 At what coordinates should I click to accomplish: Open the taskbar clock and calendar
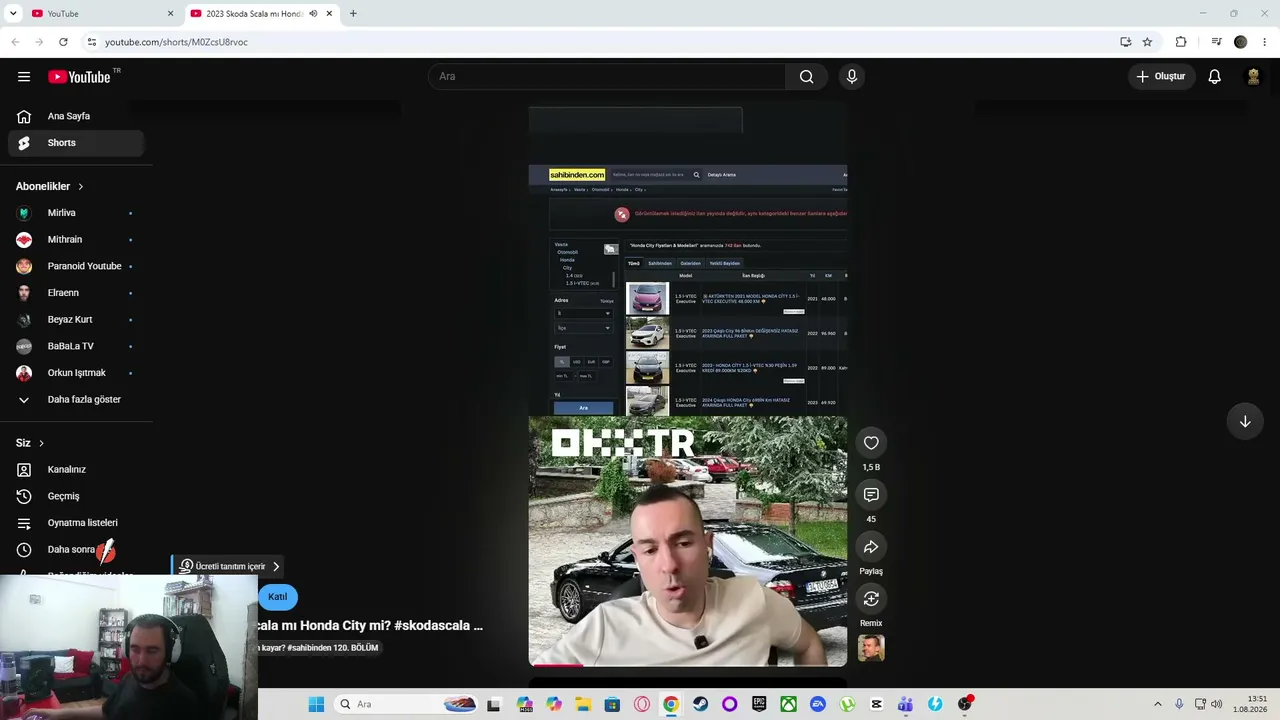pos(1250,704)
